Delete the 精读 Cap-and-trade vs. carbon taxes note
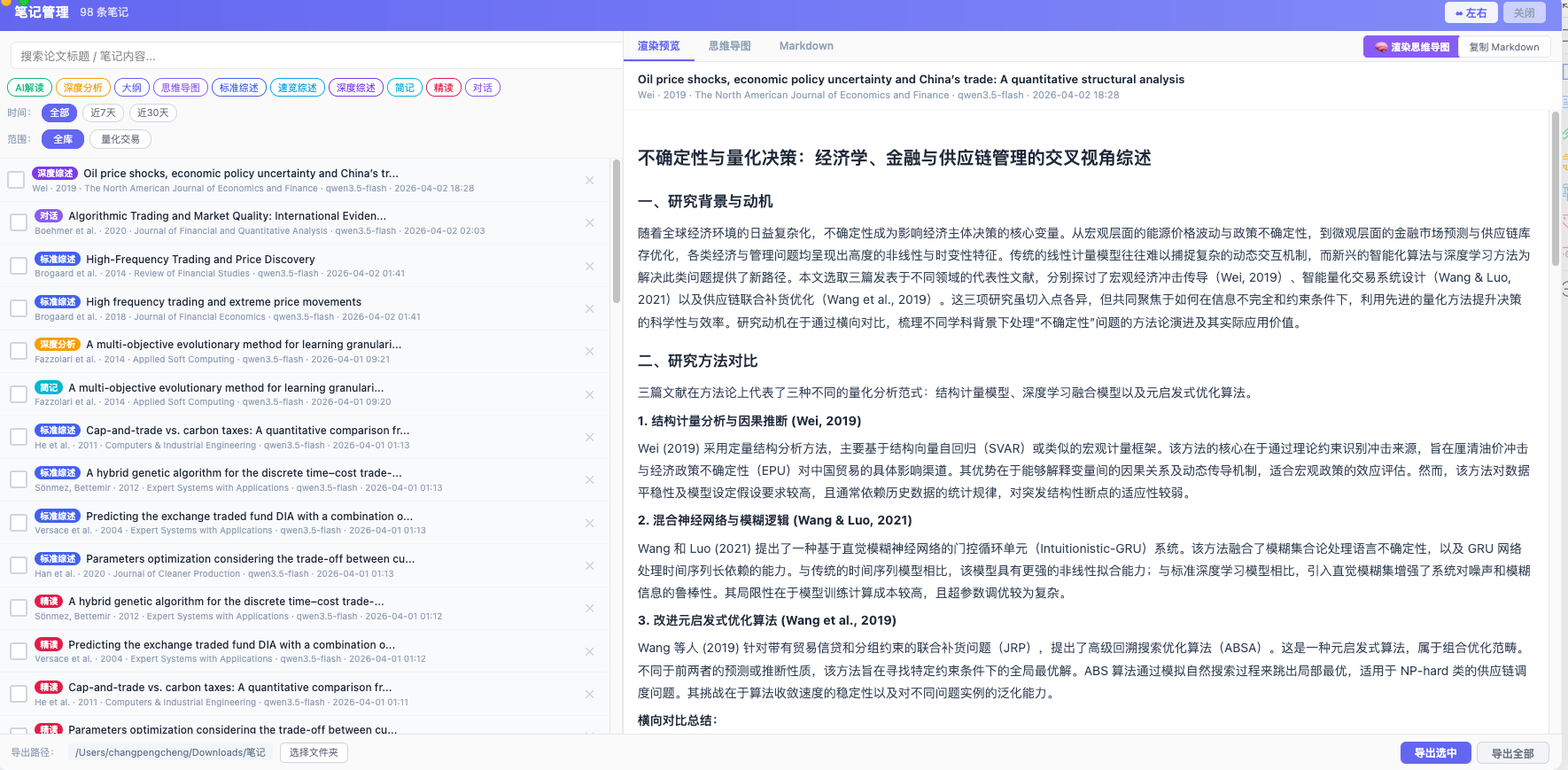 [x=589, y=694]
